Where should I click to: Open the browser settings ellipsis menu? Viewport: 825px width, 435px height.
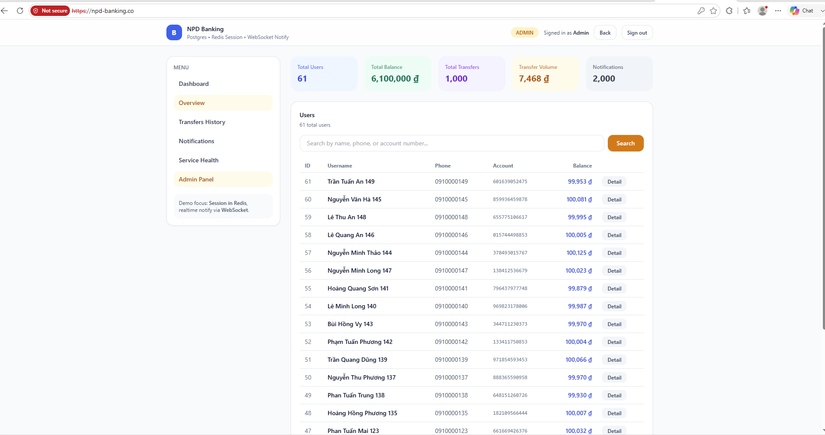pyautogui.click(x=778, y=11)
